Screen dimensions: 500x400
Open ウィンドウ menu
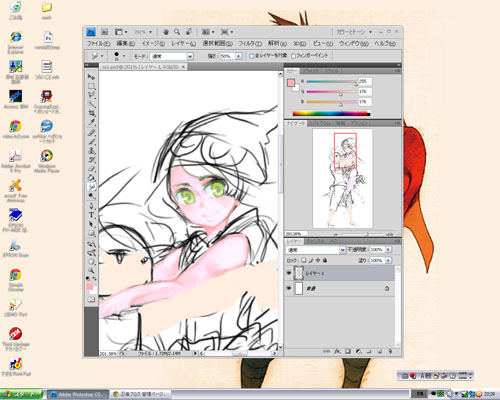click(354, 44)
